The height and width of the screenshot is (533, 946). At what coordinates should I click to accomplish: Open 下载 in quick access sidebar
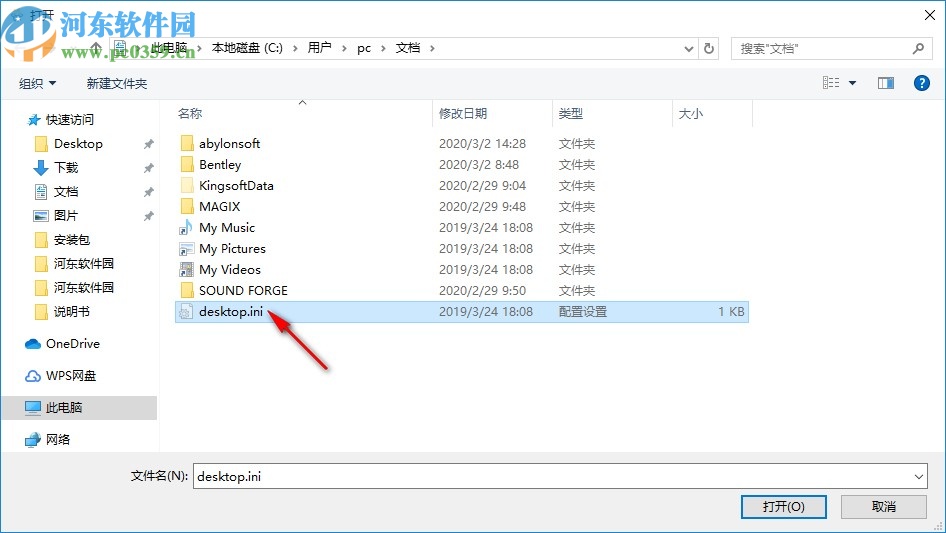coord(66,167)
